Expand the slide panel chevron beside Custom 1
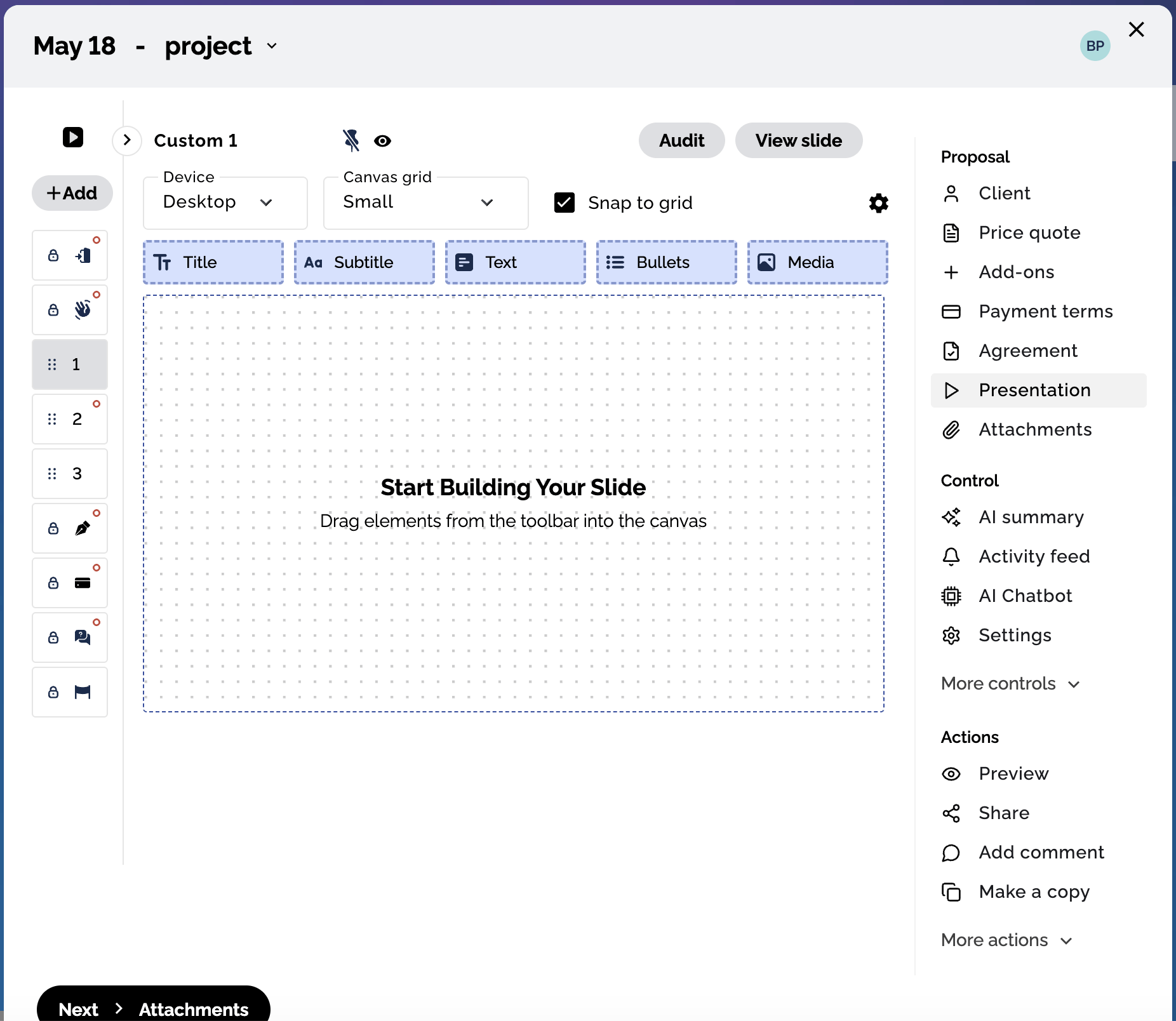 127,140
